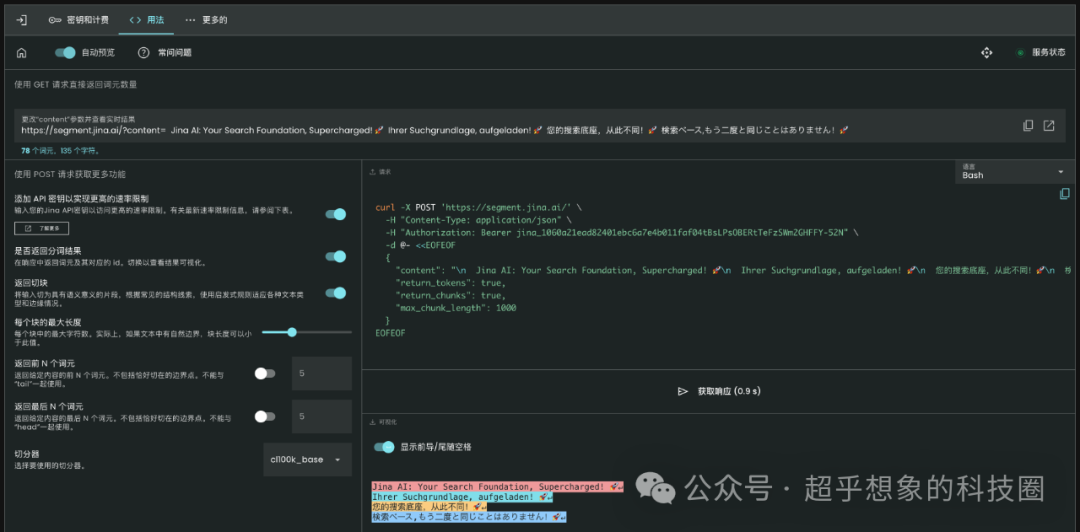Expand the cl100k_base tokenizer dropdown

[x=307, y=459]
